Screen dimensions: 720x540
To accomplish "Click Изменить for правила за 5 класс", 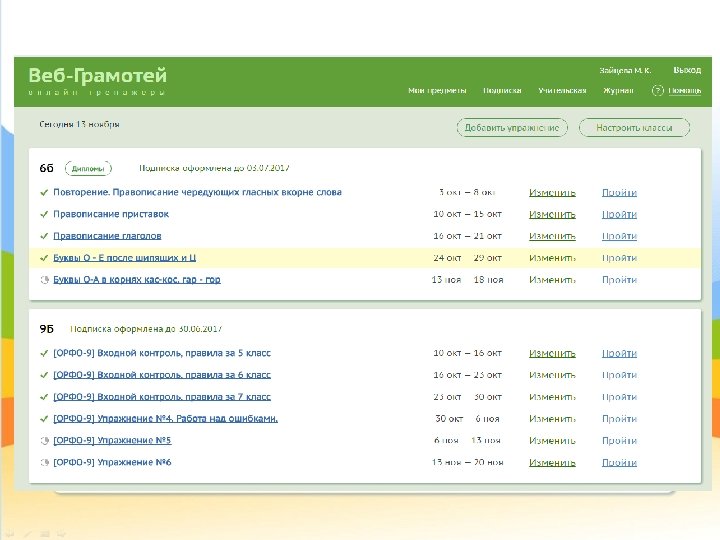I will [552, 354].
